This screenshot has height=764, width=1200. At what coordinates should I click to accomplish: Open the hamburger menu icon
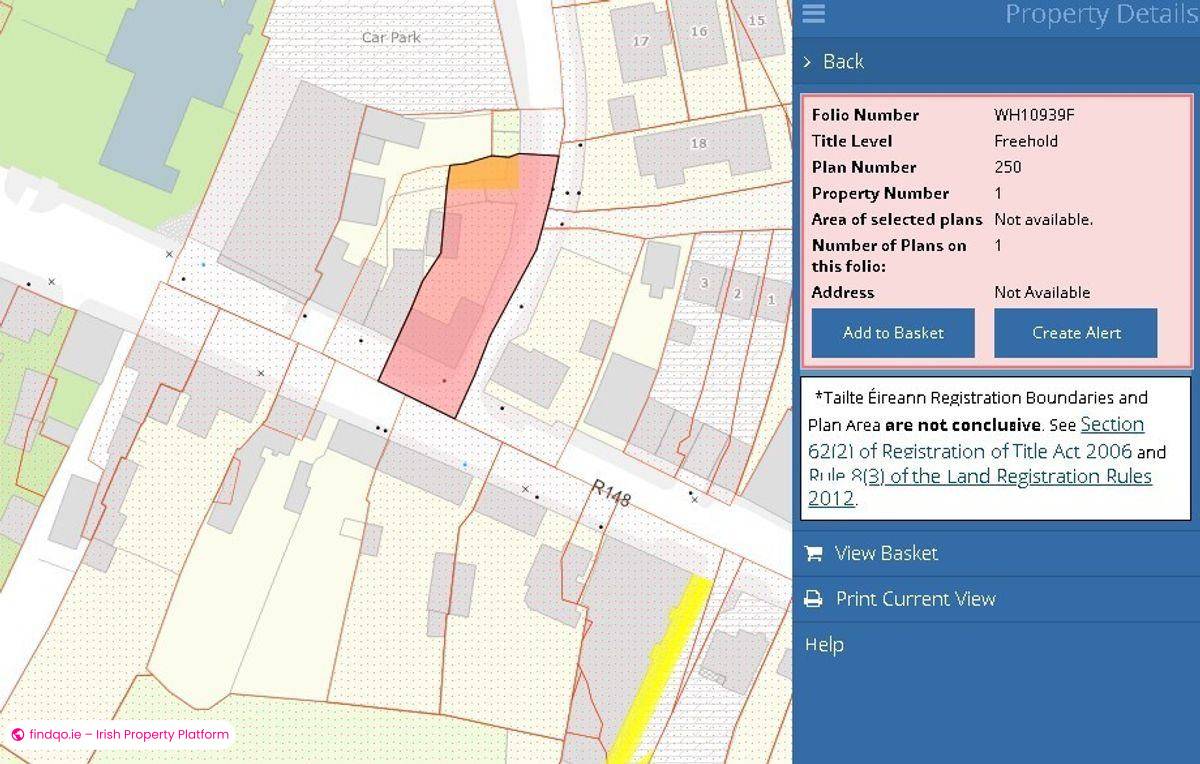pyautogui.click(x=813, y=14)
